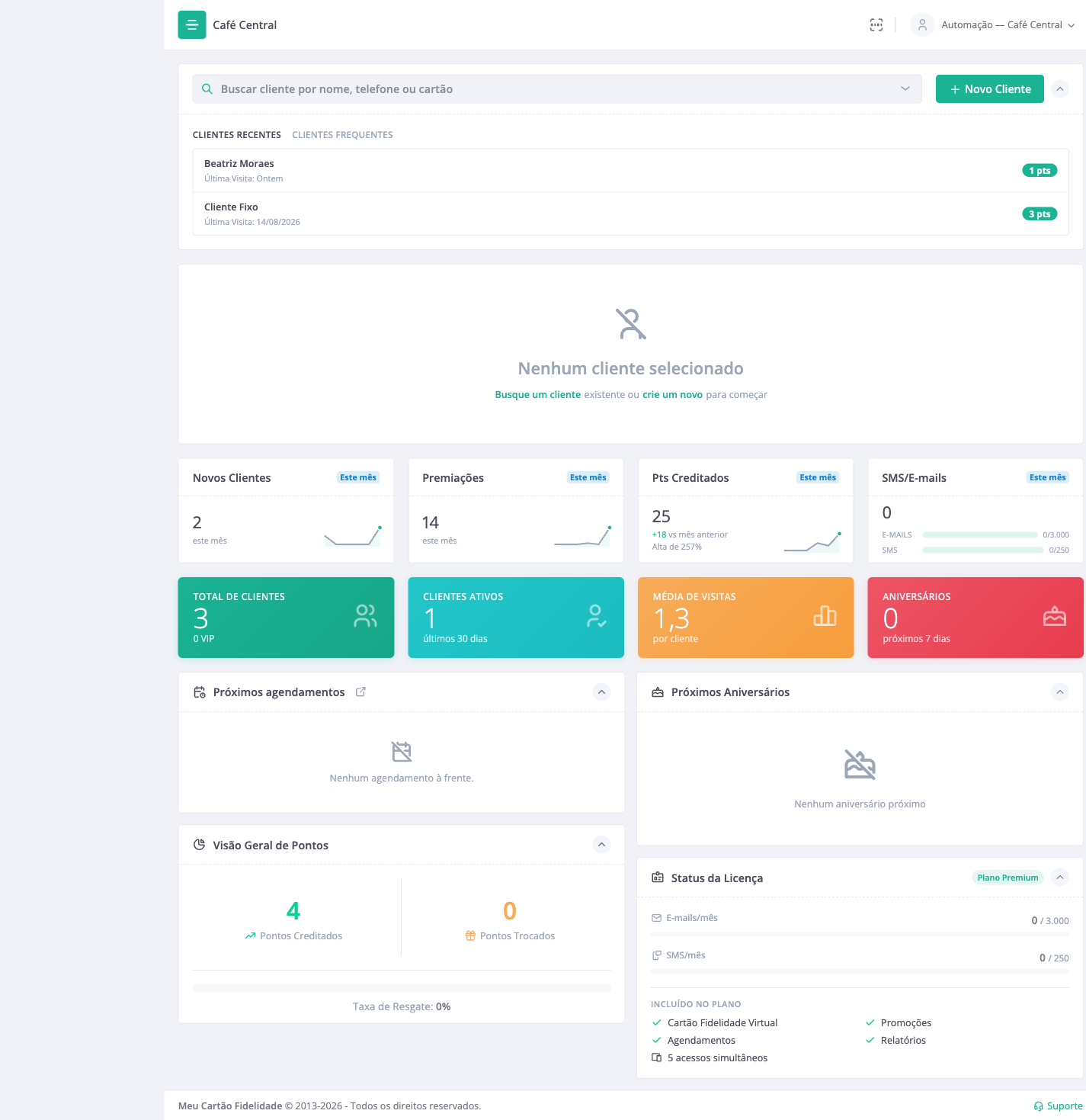
Task: Click the search magnifier icon
Action: click(207, 89)
